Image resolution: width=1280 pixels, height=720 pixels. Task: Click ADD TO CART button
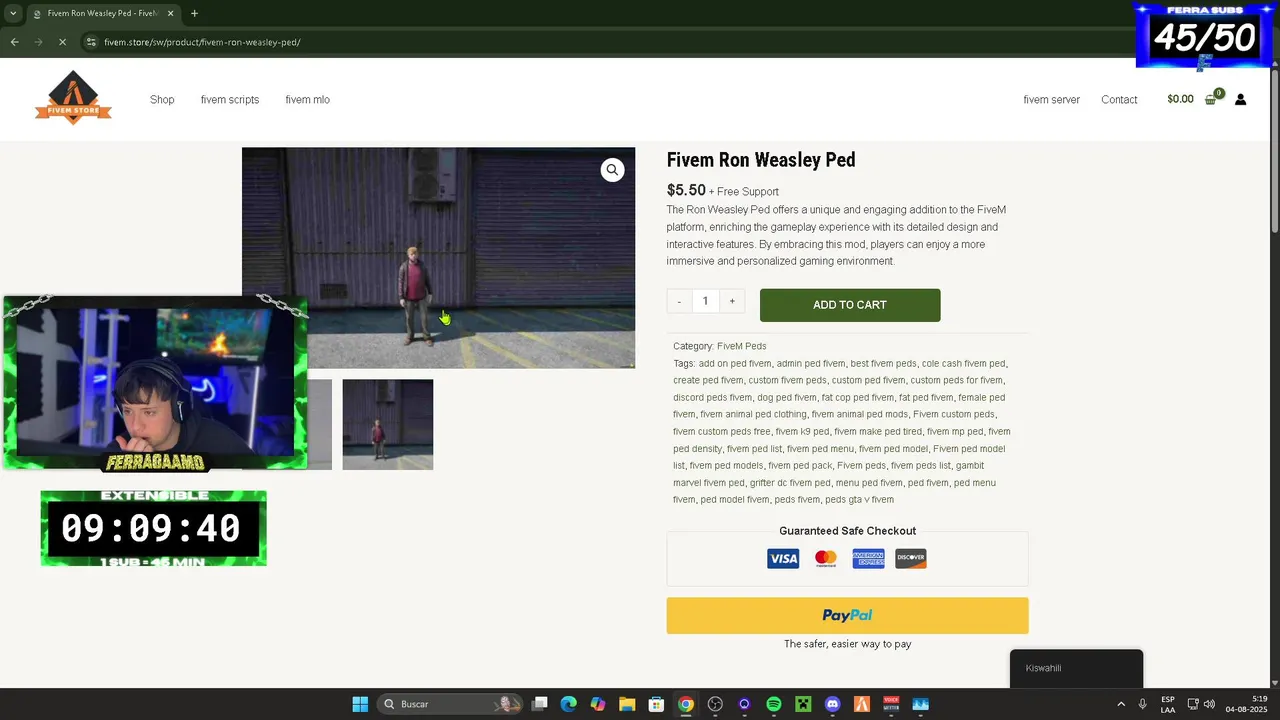coord(850,305)
